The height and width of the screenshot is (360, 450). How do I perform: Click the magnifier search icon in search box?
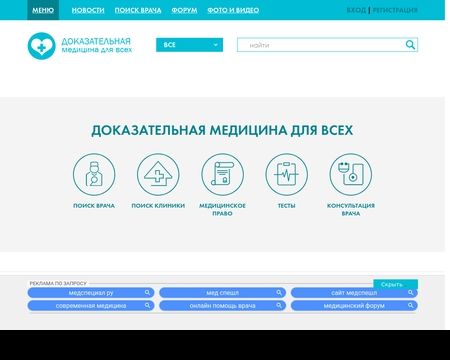[410, 45]
